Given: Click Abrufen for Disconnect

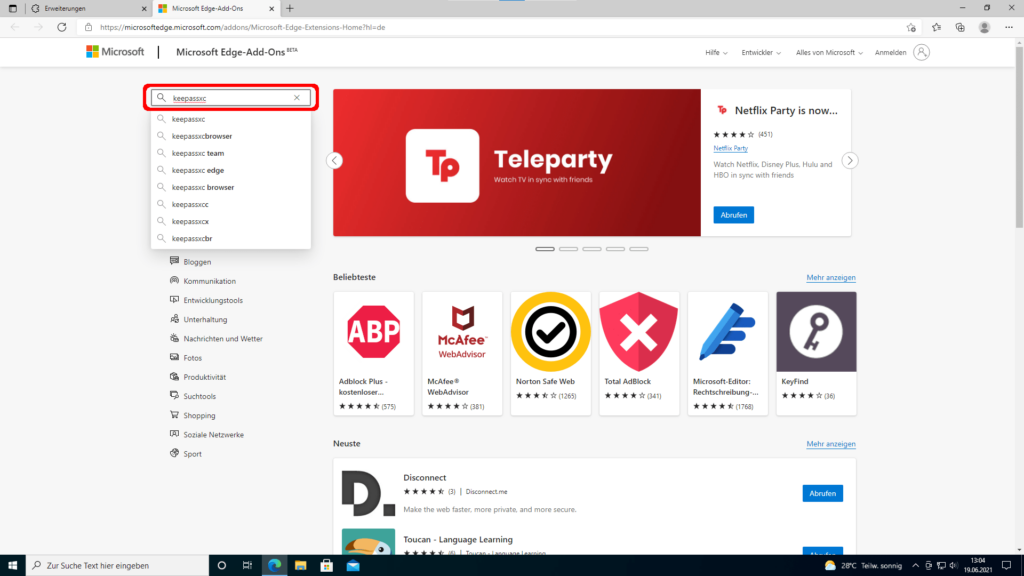Looking at the screenshot, I should (822, 493).
